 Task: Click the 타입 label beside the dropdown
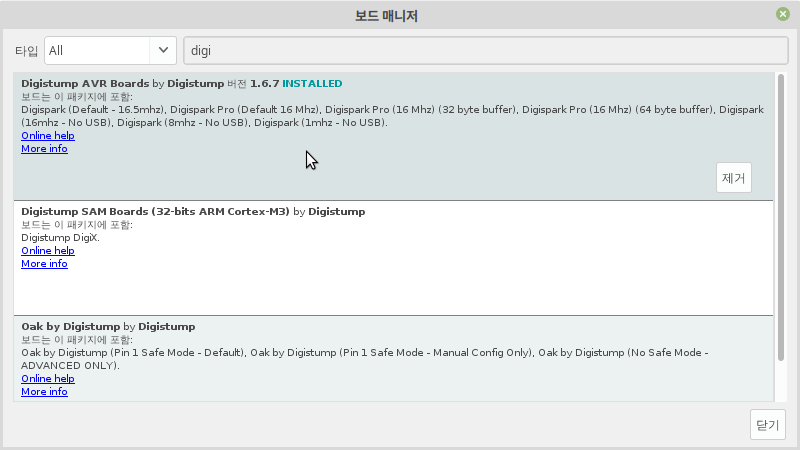(27, 51)
